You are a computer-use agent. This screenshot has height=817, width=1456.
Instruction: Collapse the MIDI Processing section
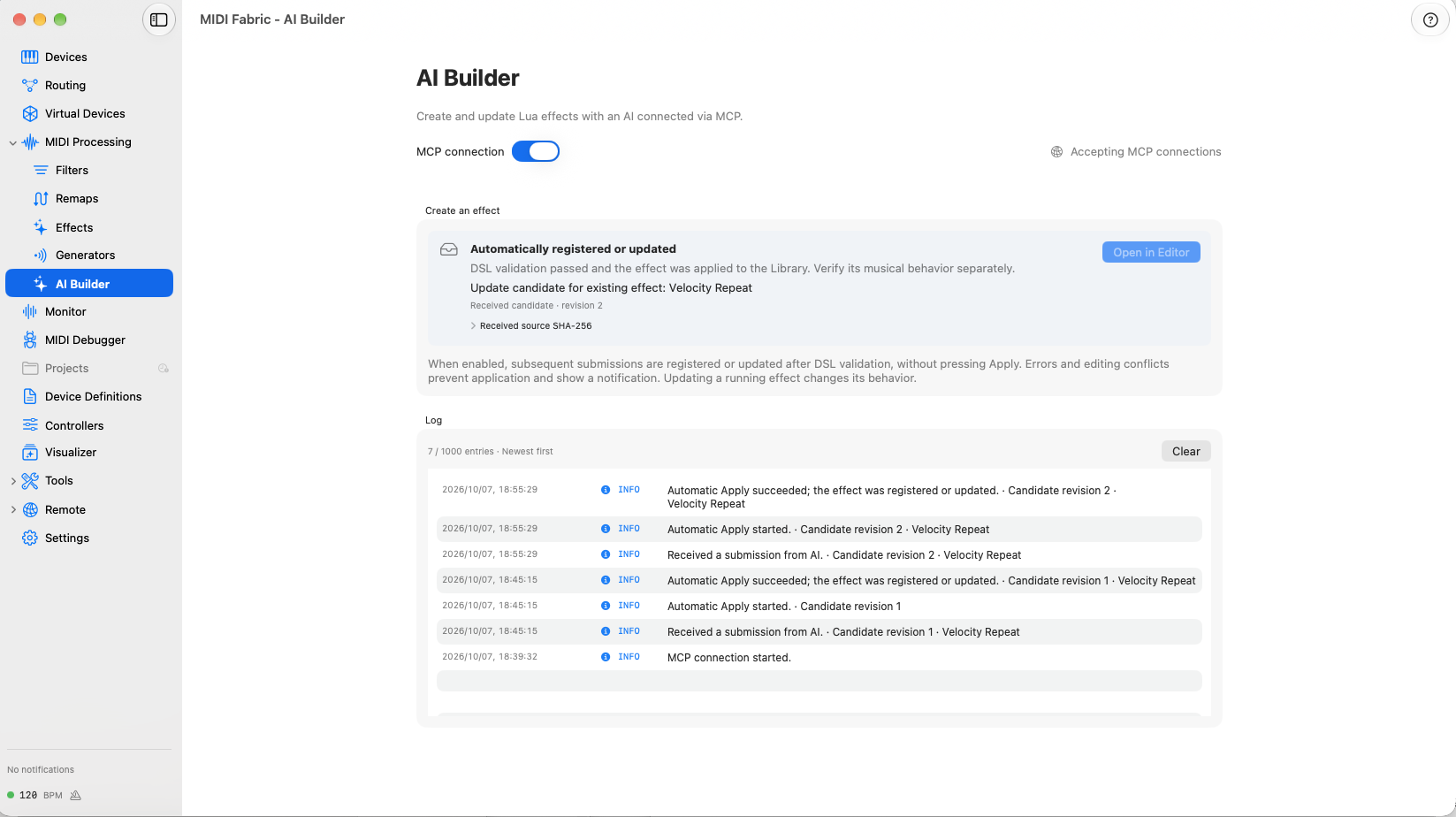pos(12,142)
